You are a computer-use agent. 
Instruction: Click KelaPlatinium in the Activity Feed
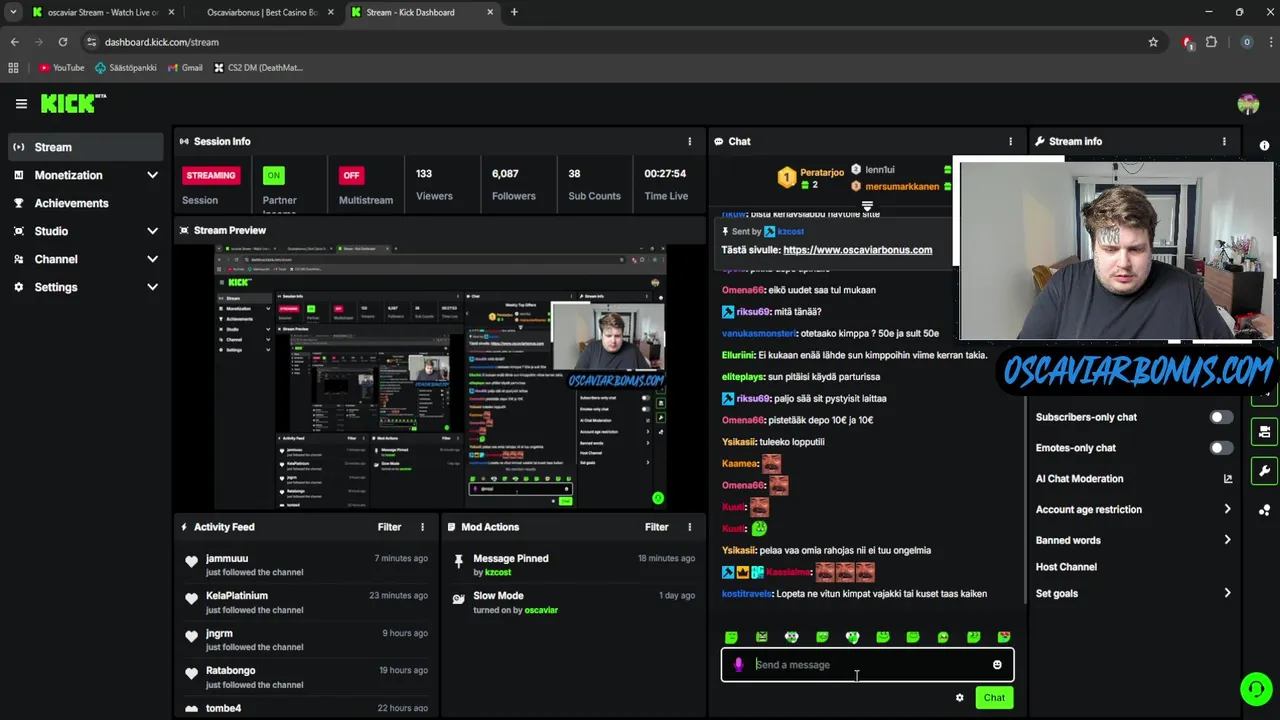(x=237, y=596)
